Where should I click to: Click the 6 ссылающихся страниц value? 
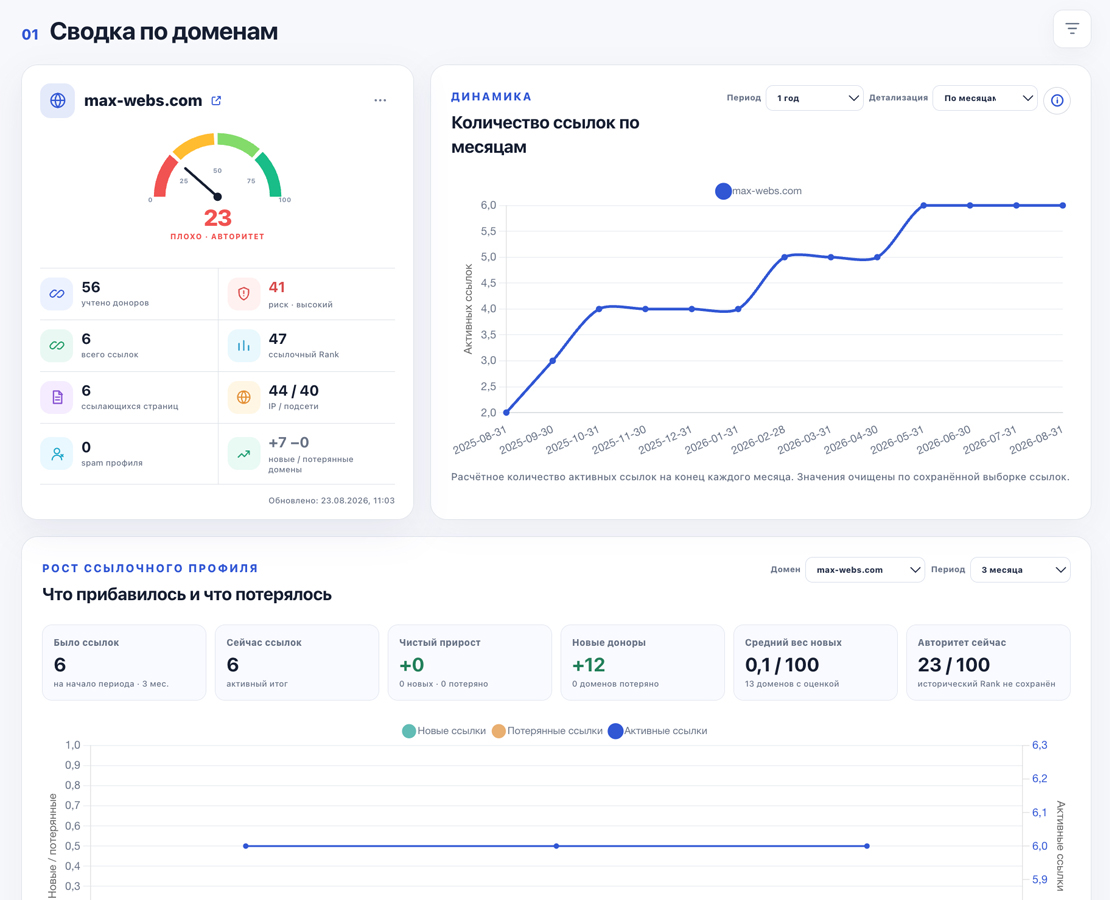coord(86,390)
